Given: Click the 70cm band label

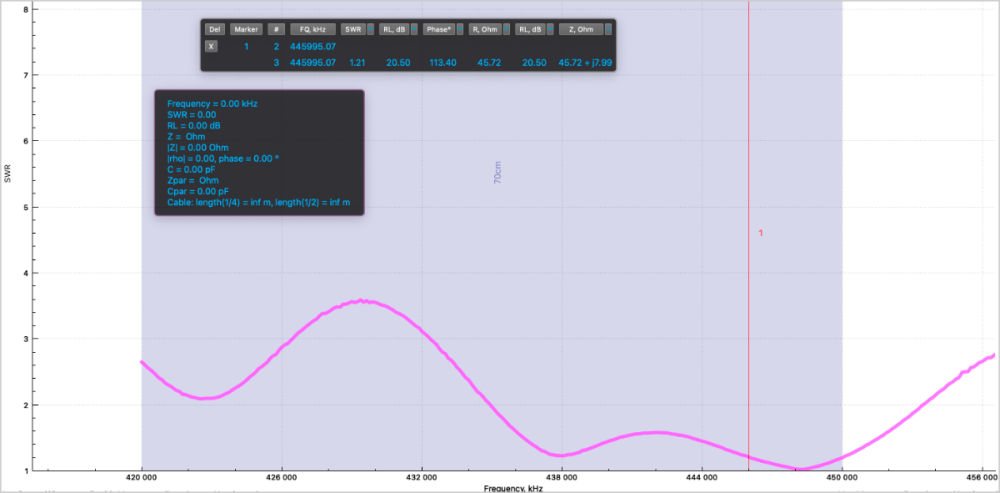Looking at the screenshot, I should 498,171.
